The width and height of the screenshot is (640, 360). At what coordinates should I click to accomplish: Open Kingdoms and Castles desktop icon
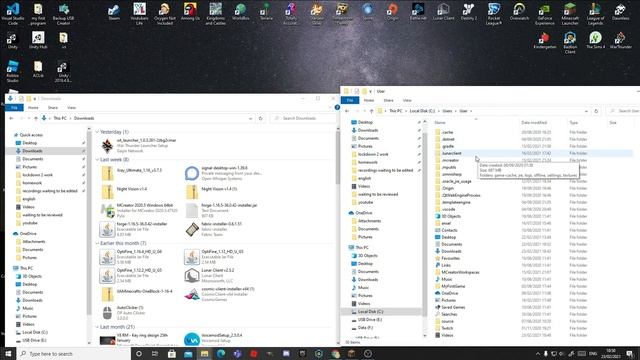(x=216, y=13)
